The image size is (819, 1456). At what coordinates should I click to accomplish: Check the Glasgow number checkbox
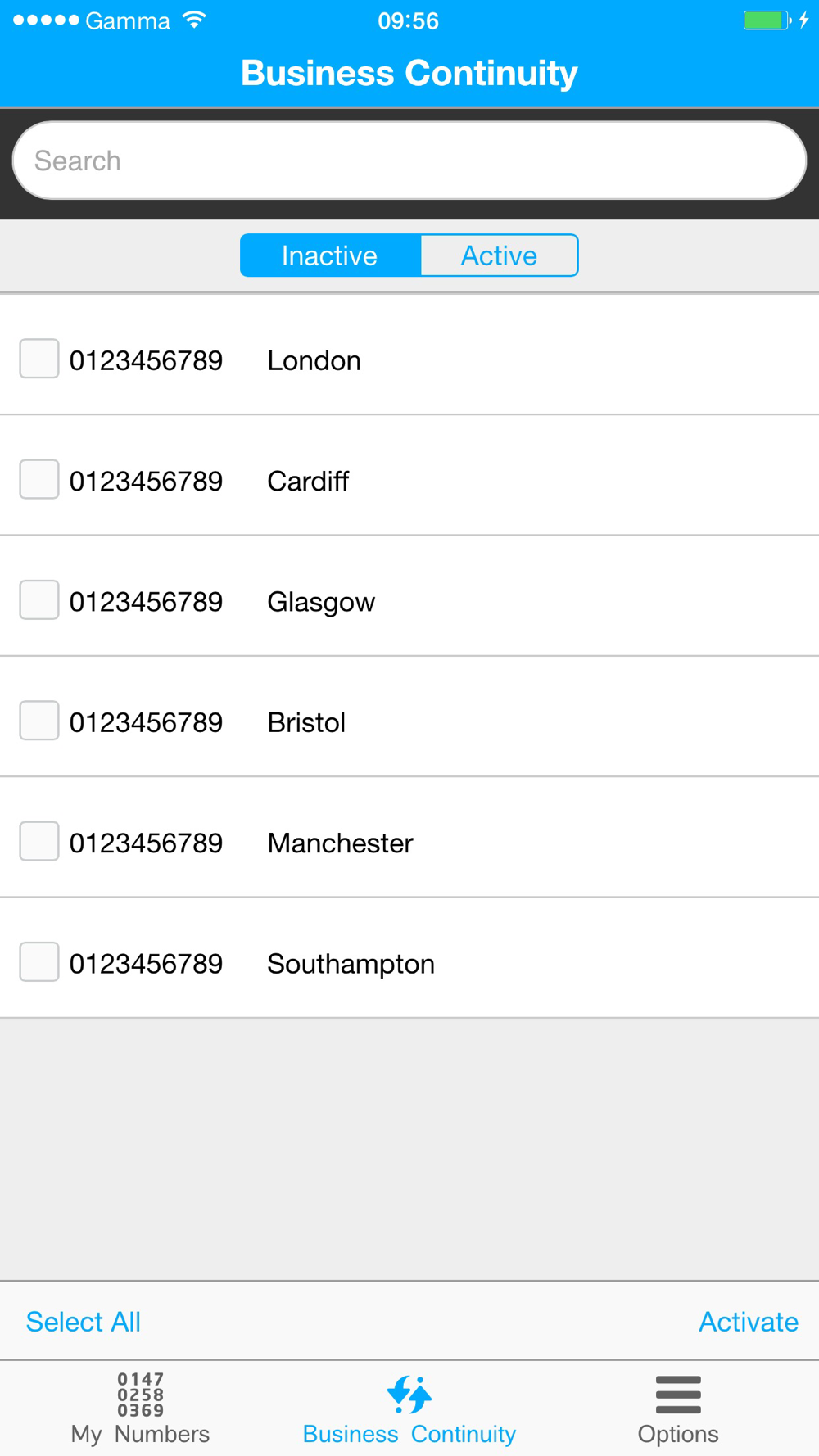coord(39,599)
